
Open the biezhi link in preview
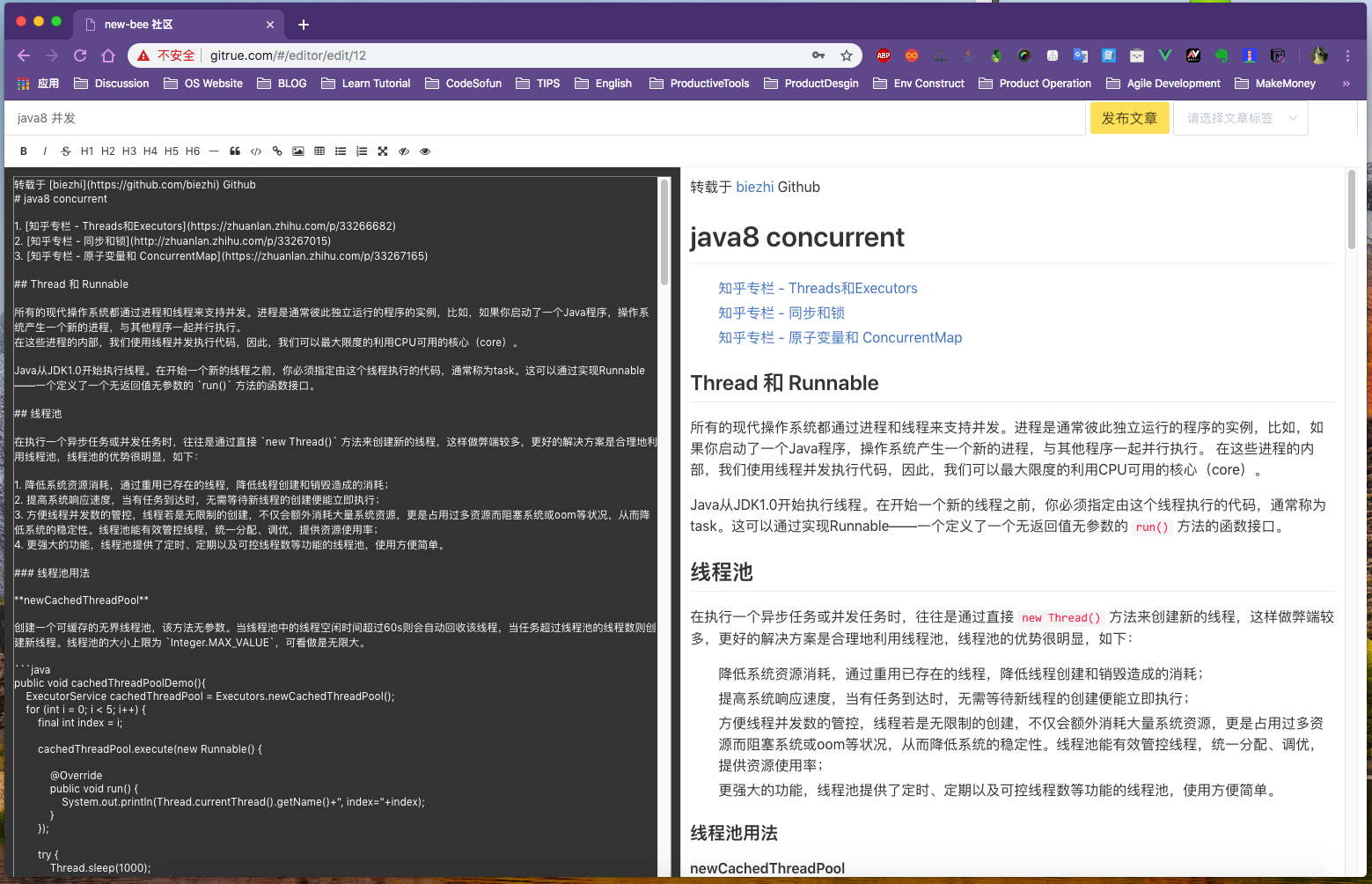(x=755, y=187)
